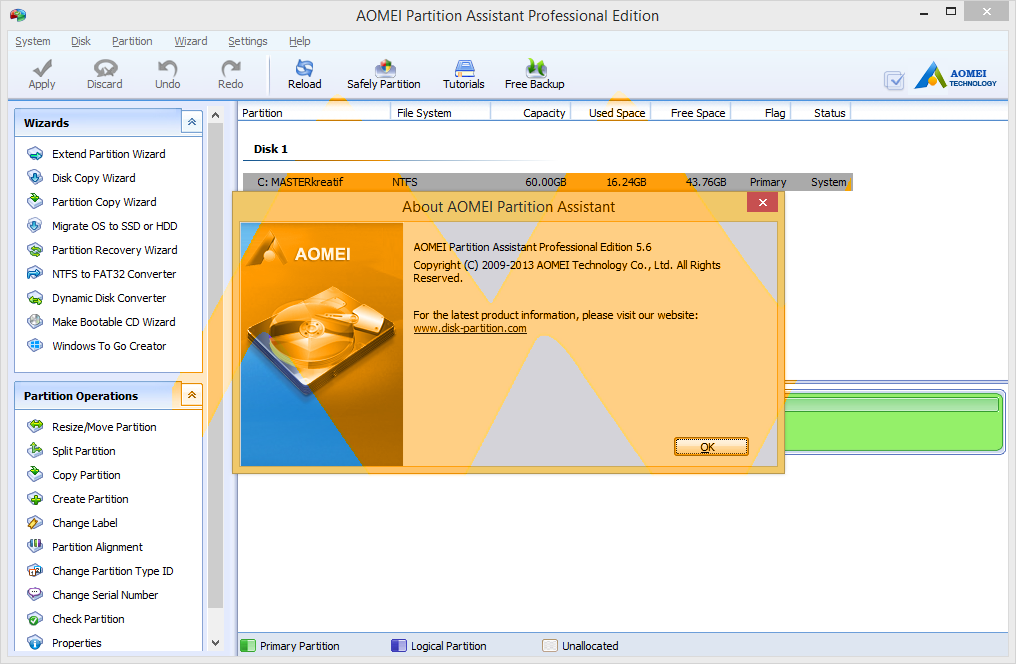Viewport: 1016px width, 664px height.
Task: Click the Disk 1 heading
Action: pos(270,149)
